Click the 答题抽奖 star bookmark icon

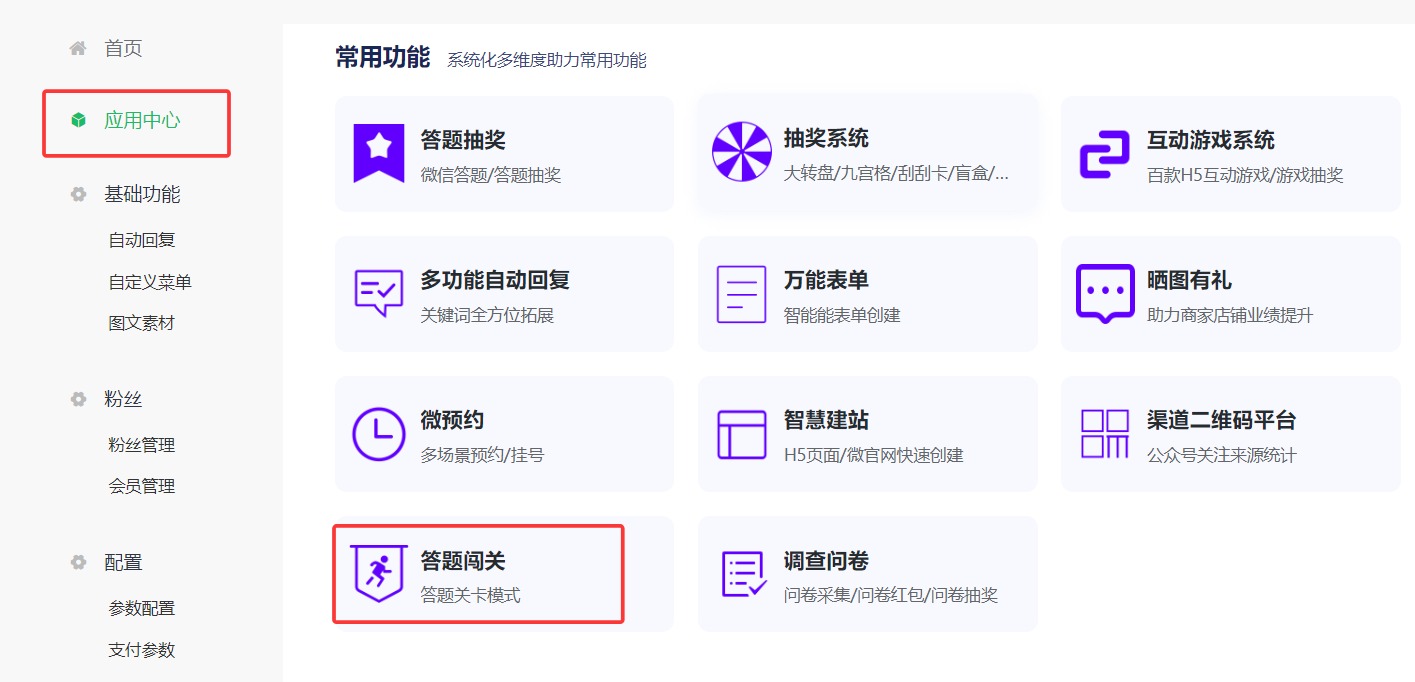(x=379, y=153)
